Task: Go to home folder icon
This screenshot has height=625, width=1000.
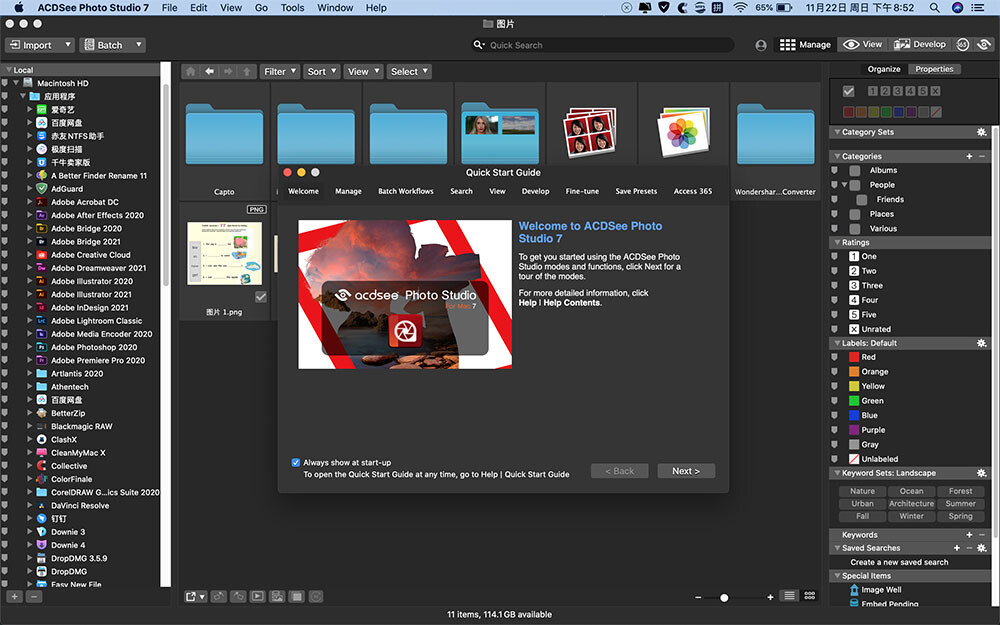Action: coord(190,71)
